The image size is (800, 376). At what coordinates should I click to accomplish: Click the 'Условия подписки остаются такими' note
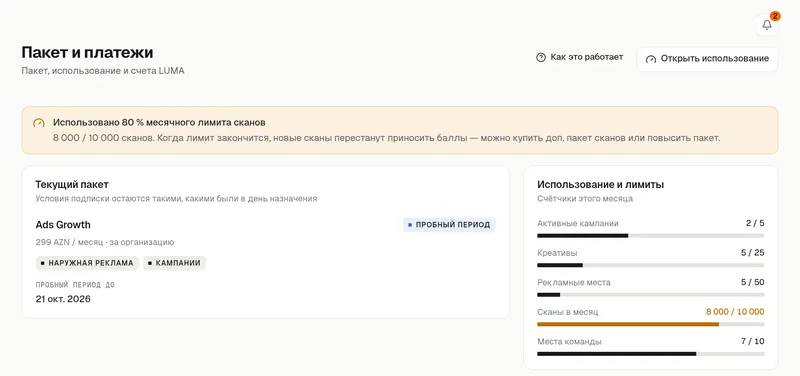(x=177, y=199)
